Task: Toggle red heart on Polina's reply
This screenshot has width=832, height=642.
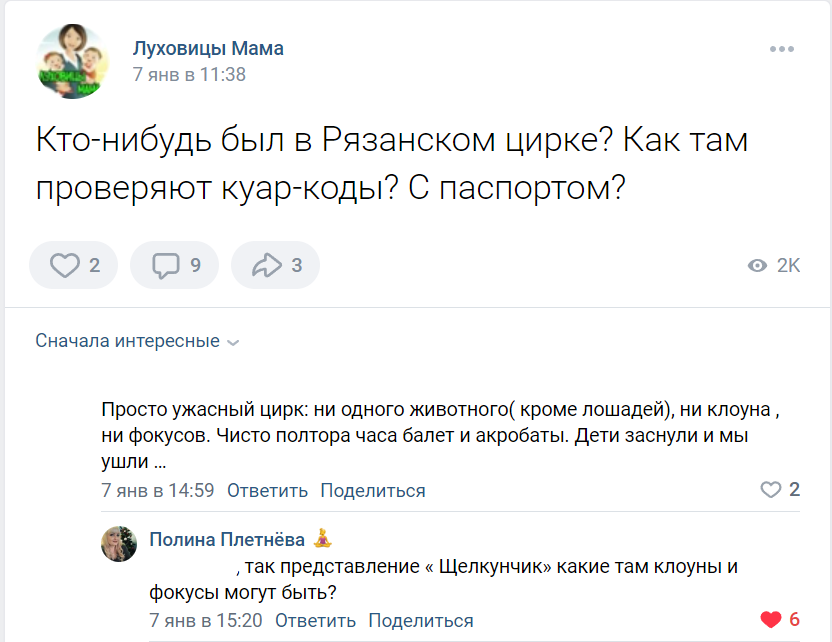Action: point(771,620)
